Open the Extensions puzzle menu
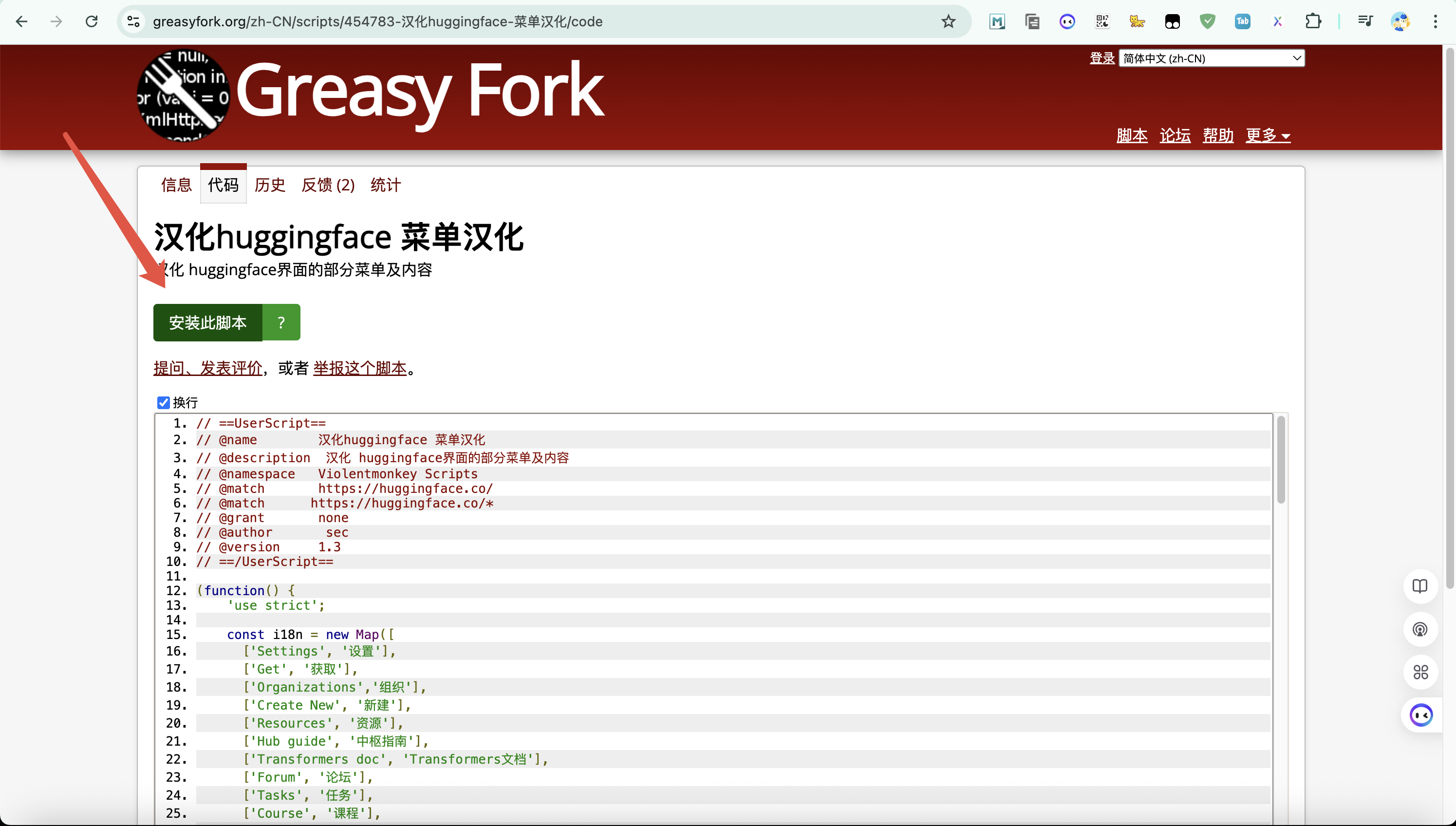Viewport: 1456px width, 826px height. tap(1313, 21)
